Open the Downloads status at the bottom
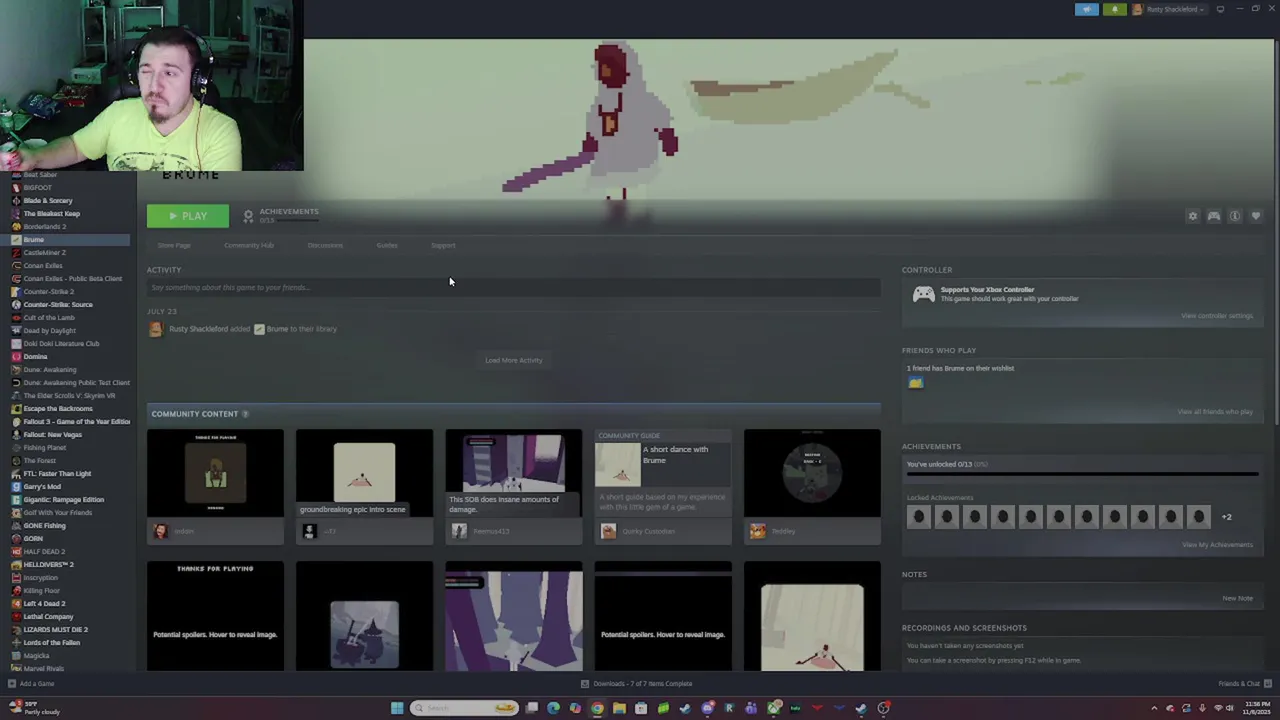This screenshot has height=720, width=1280. click(637, 684)
